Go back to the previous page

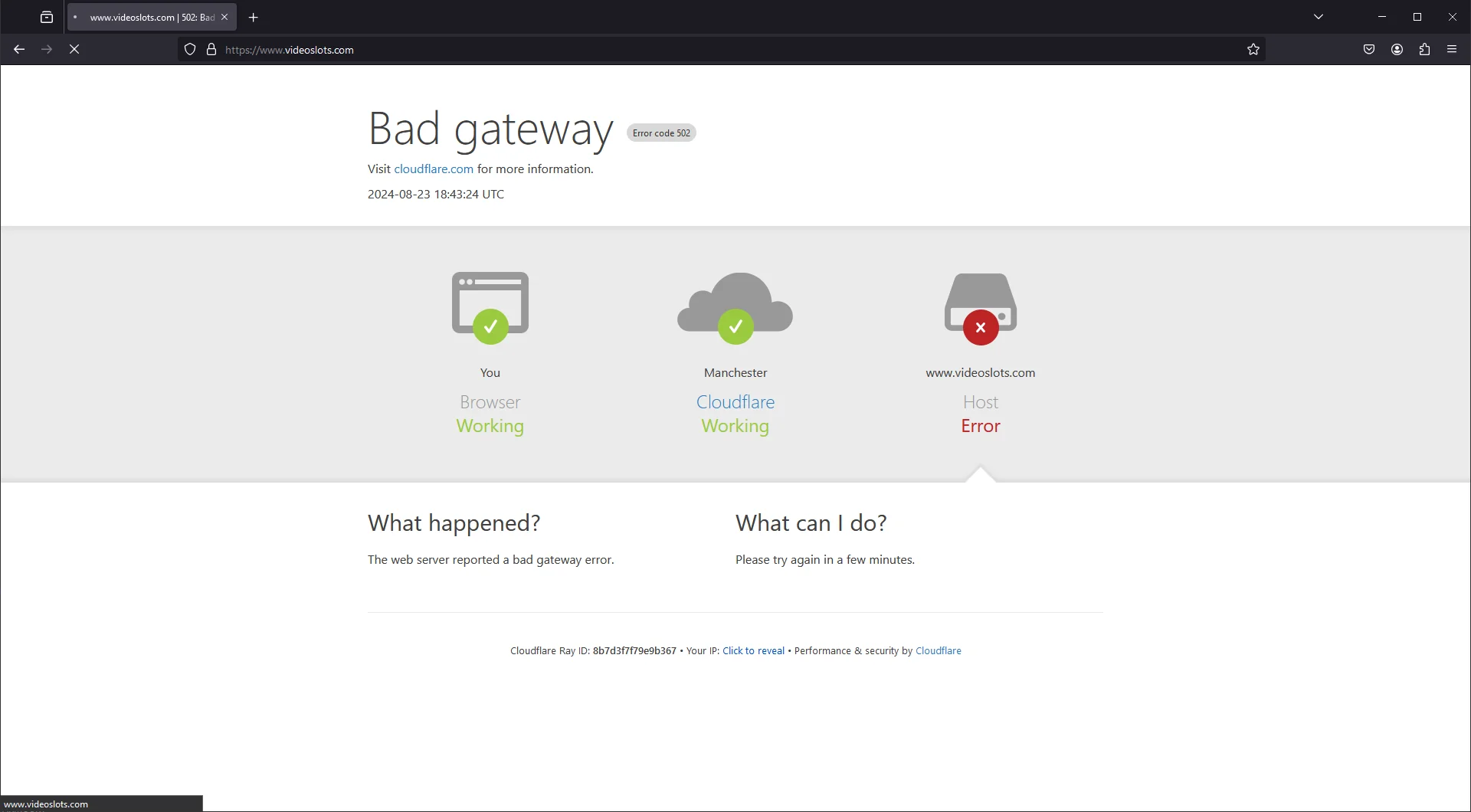(x=19, y=49)
